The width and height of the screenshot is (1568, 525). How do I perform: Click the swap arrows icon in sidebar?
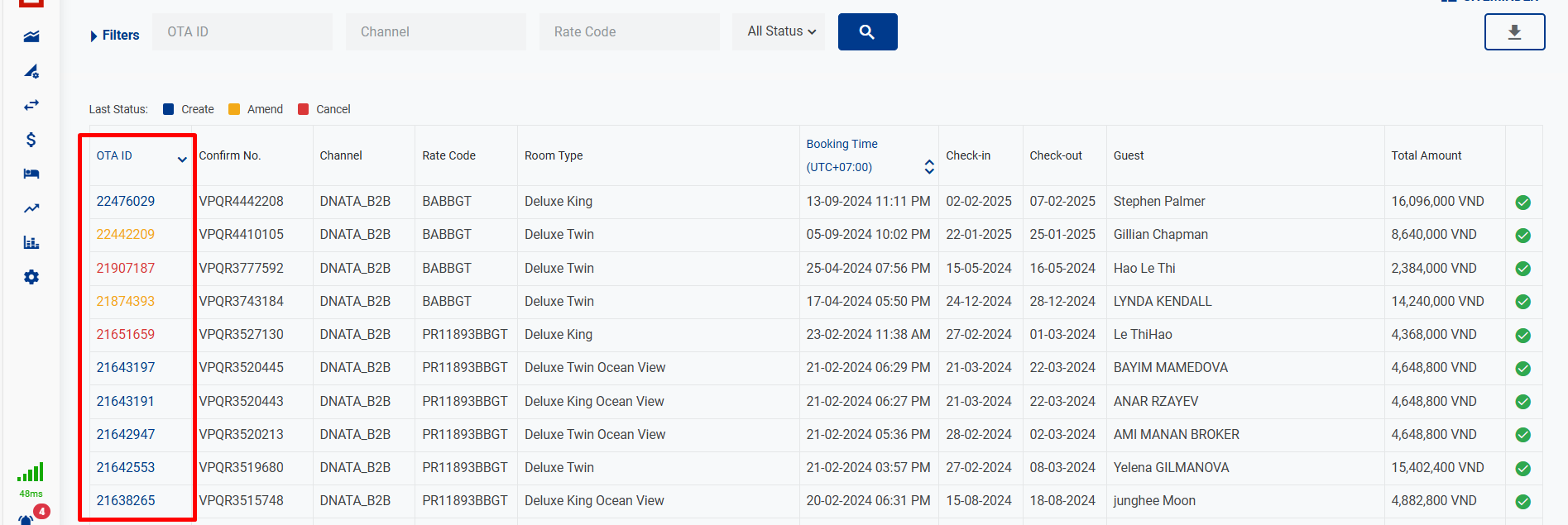click(31, 105)
